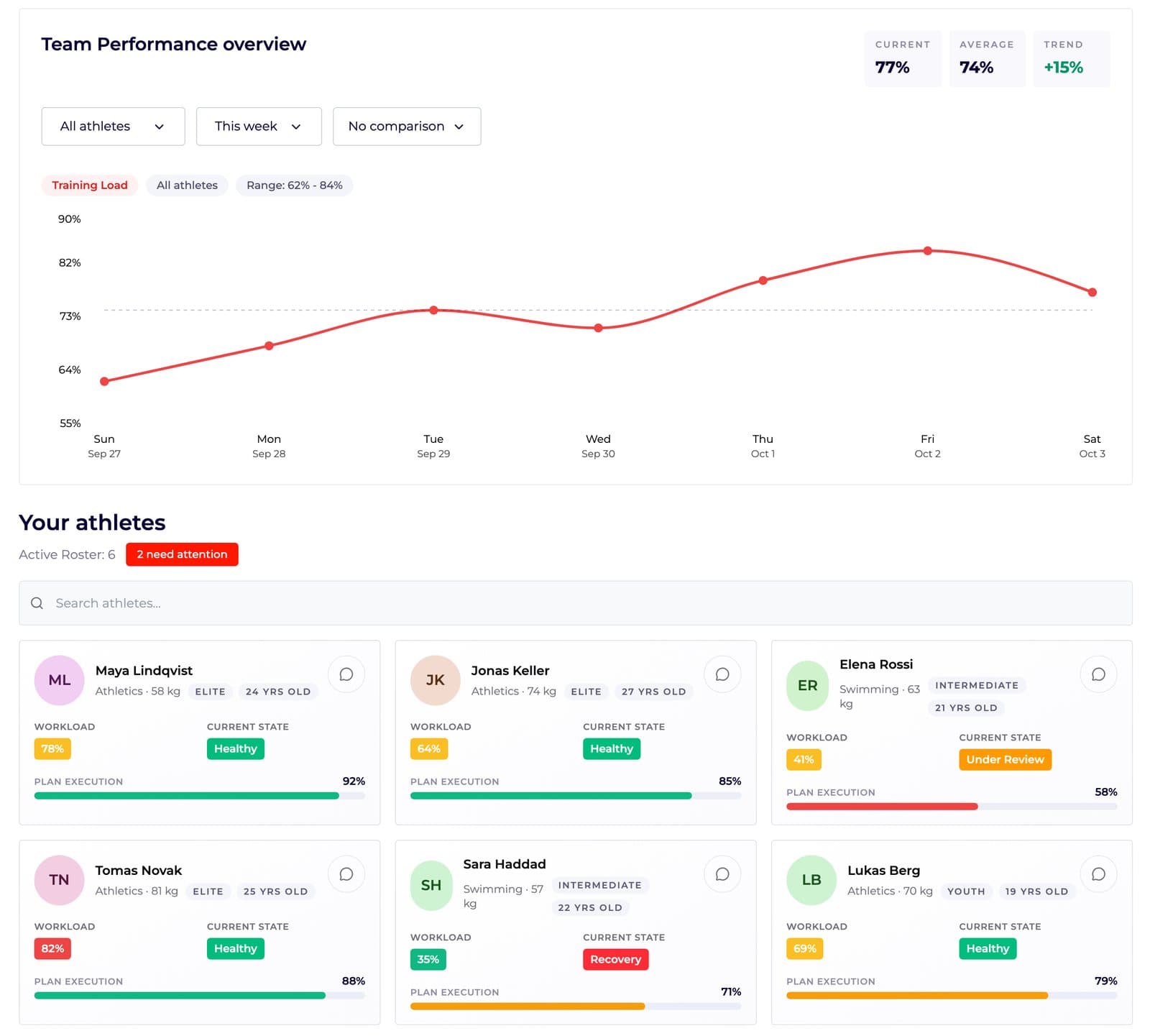The height and width of the screenshot is (1036, 1150).
Task: Click the ER avatar for Elena Rossi
Action: (x=808, y=686)
